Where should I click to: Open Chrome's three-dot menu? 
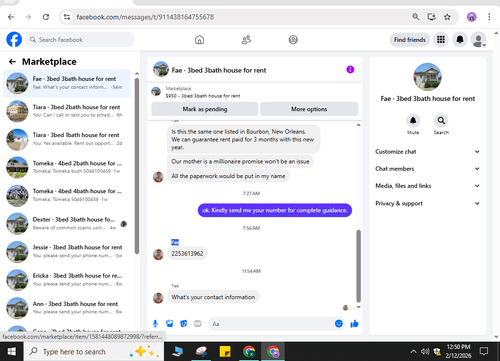pyautogui.click(x=489, y=17)
